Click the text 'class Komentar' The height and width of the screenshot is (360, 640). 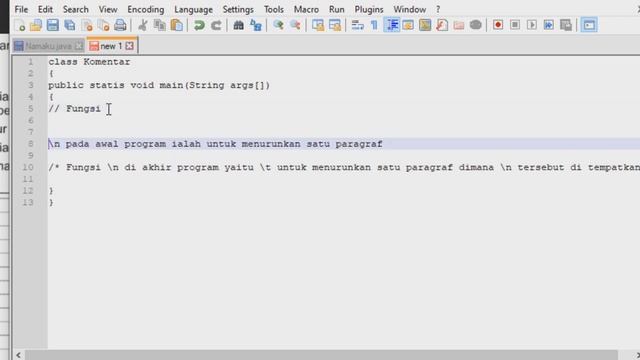point(89,62)
